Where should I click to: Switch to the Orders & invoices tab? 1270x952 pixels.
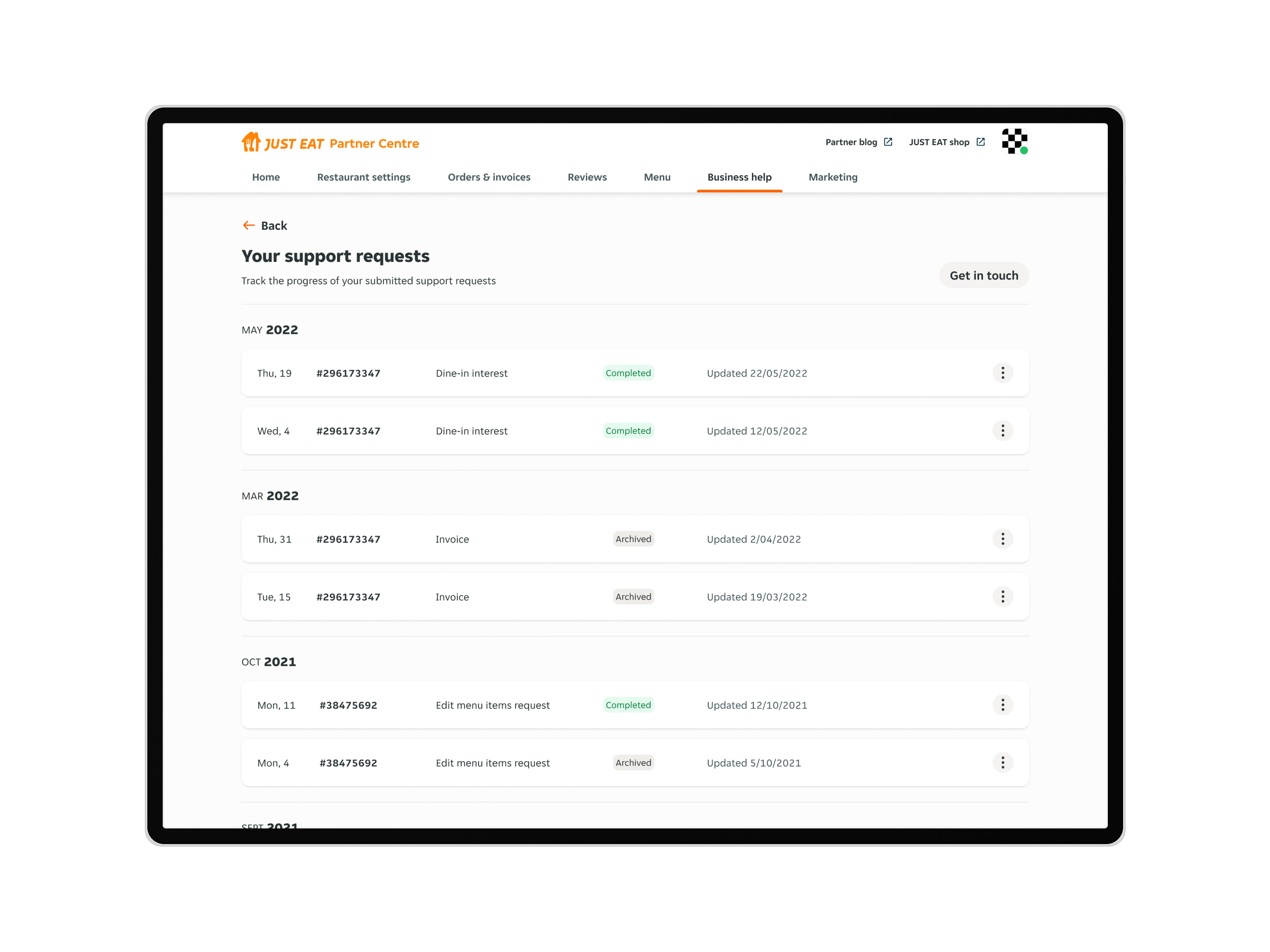(x=489, y=177)
